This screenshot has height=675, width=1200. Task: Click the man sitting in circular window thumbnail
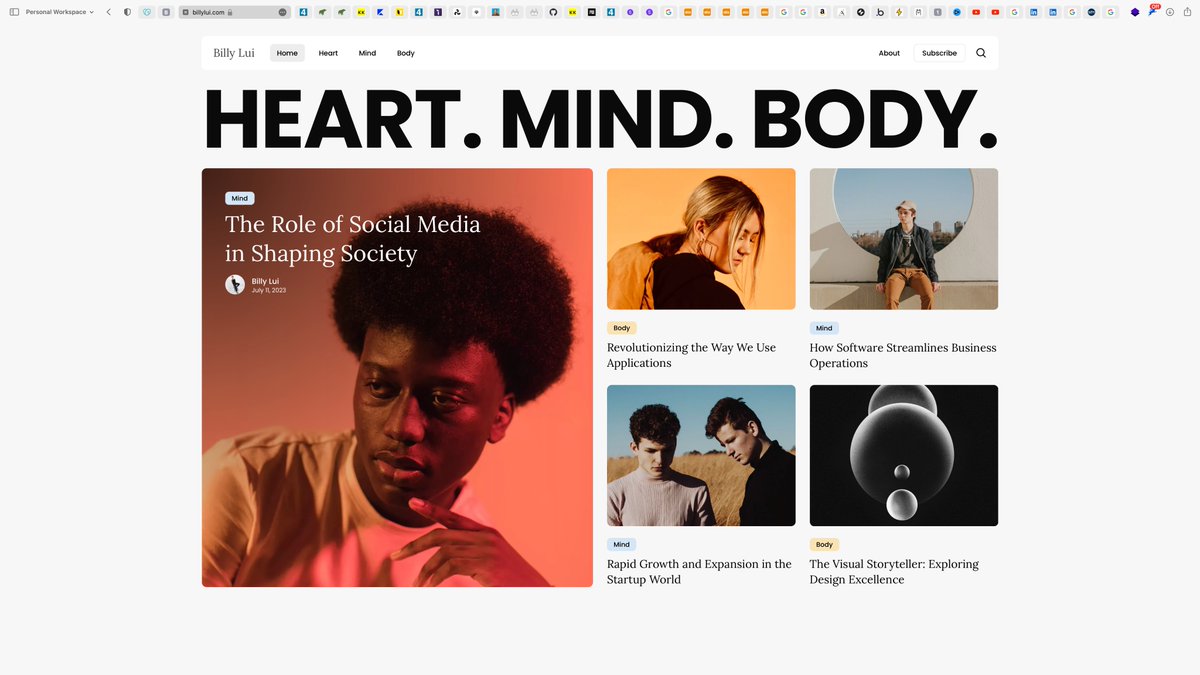tap(904, 239)
